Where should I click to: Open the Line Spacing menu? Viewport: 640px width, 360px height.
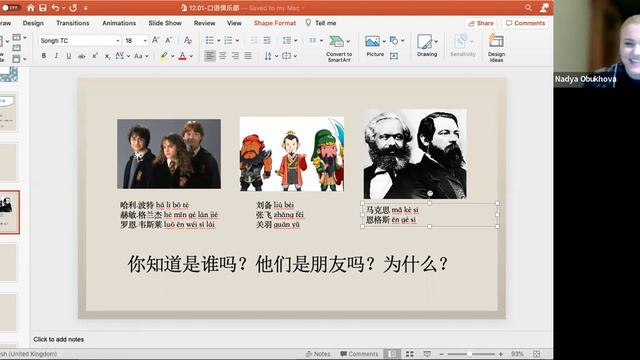tap(290, 40)
